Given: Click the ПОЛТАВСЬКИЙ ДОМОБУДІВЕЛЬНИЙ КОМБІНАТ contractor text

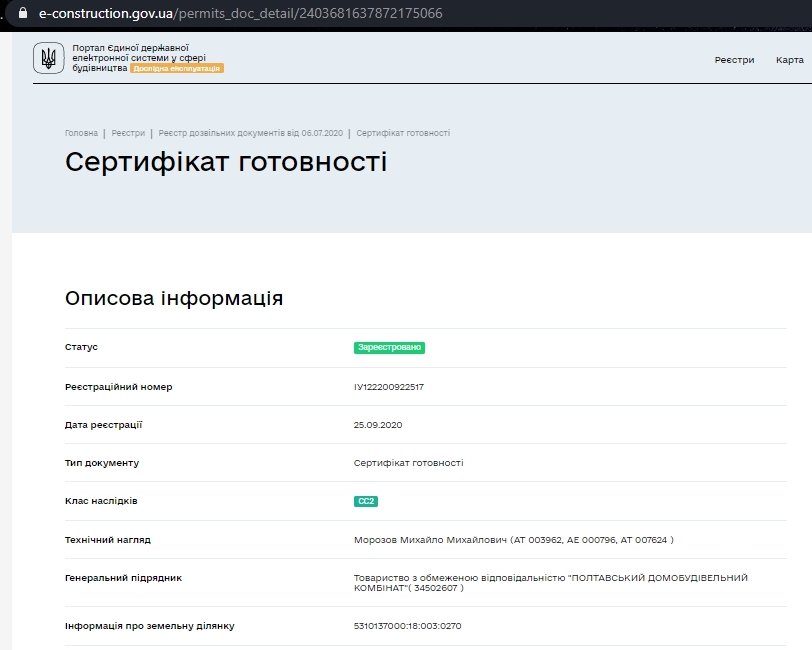Looking at the screenshot, I should tap(550, 583).
